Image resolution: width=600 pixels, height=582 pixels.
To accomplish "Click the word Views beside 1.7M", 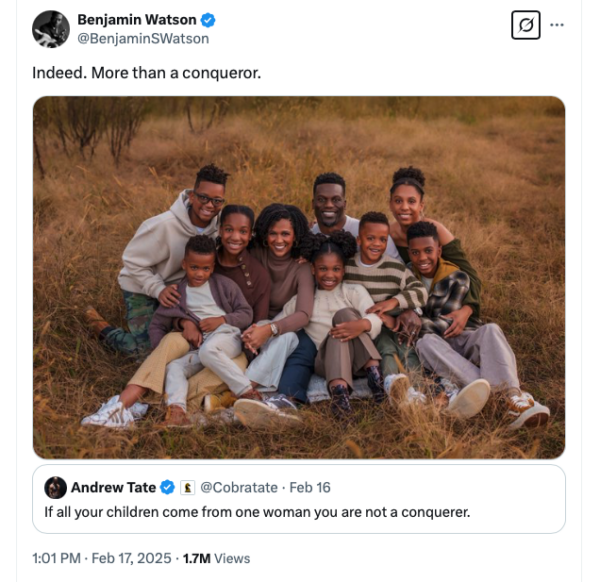I will pyautogui.click(x=230, y=558).
